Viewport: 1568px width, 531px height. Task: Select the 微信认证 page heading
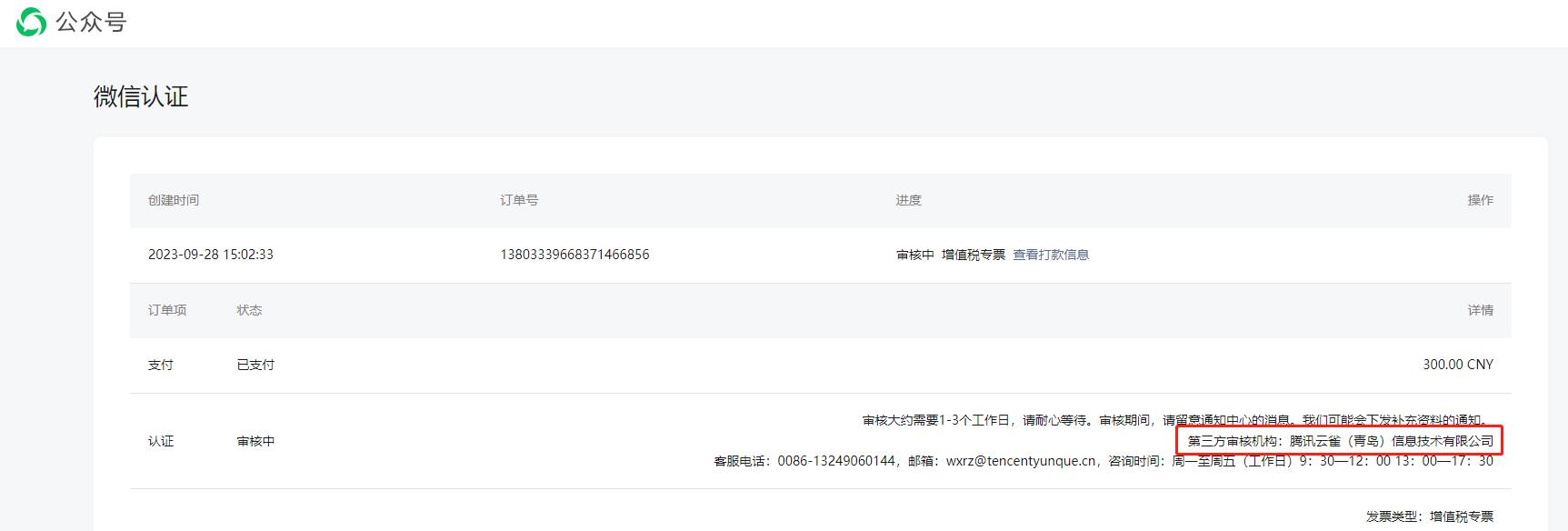click(x=141, y=96)
